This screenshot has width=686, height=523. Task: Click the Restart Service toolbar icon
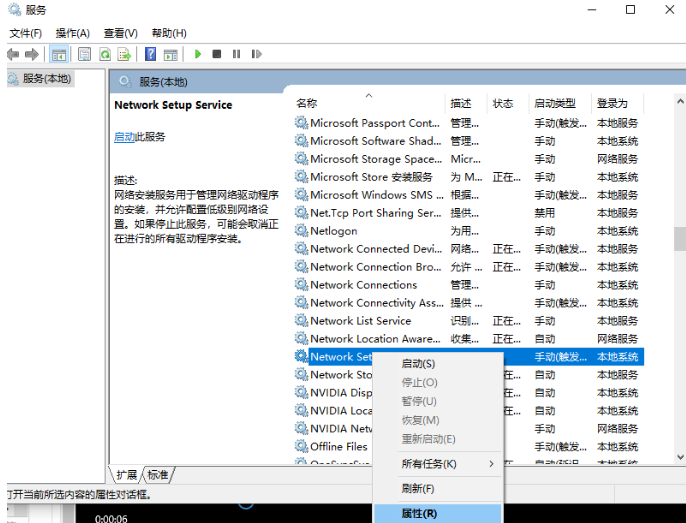click(257, 54)
